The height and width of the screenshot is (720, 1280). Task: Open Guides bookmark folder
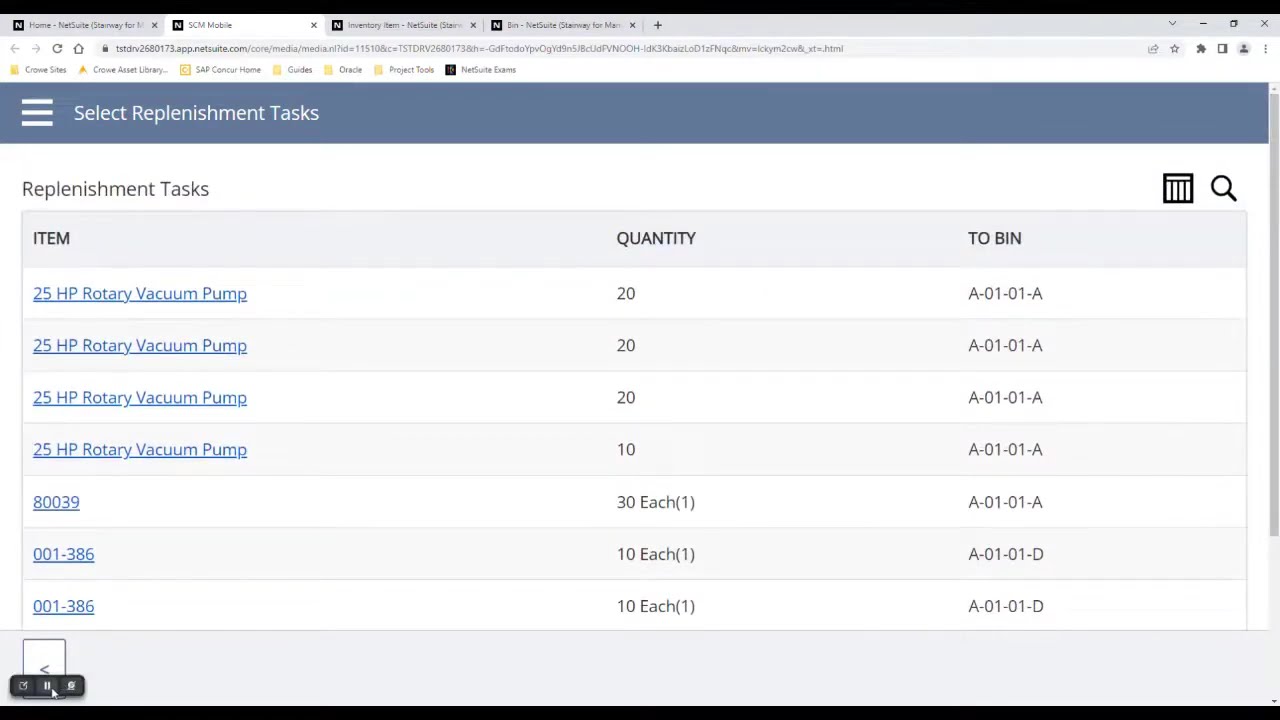[292, 70]
